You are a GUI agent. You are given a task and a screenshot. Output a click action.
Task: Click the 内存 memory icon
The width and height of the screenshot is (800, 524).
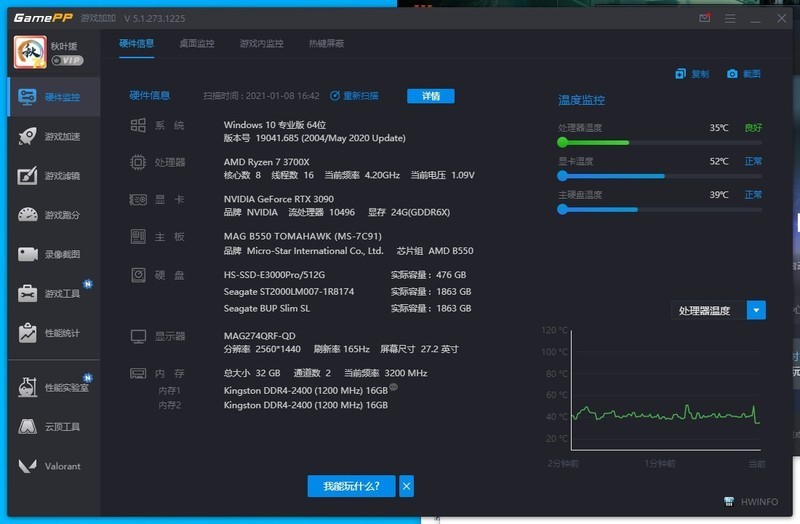click(138, 373)
